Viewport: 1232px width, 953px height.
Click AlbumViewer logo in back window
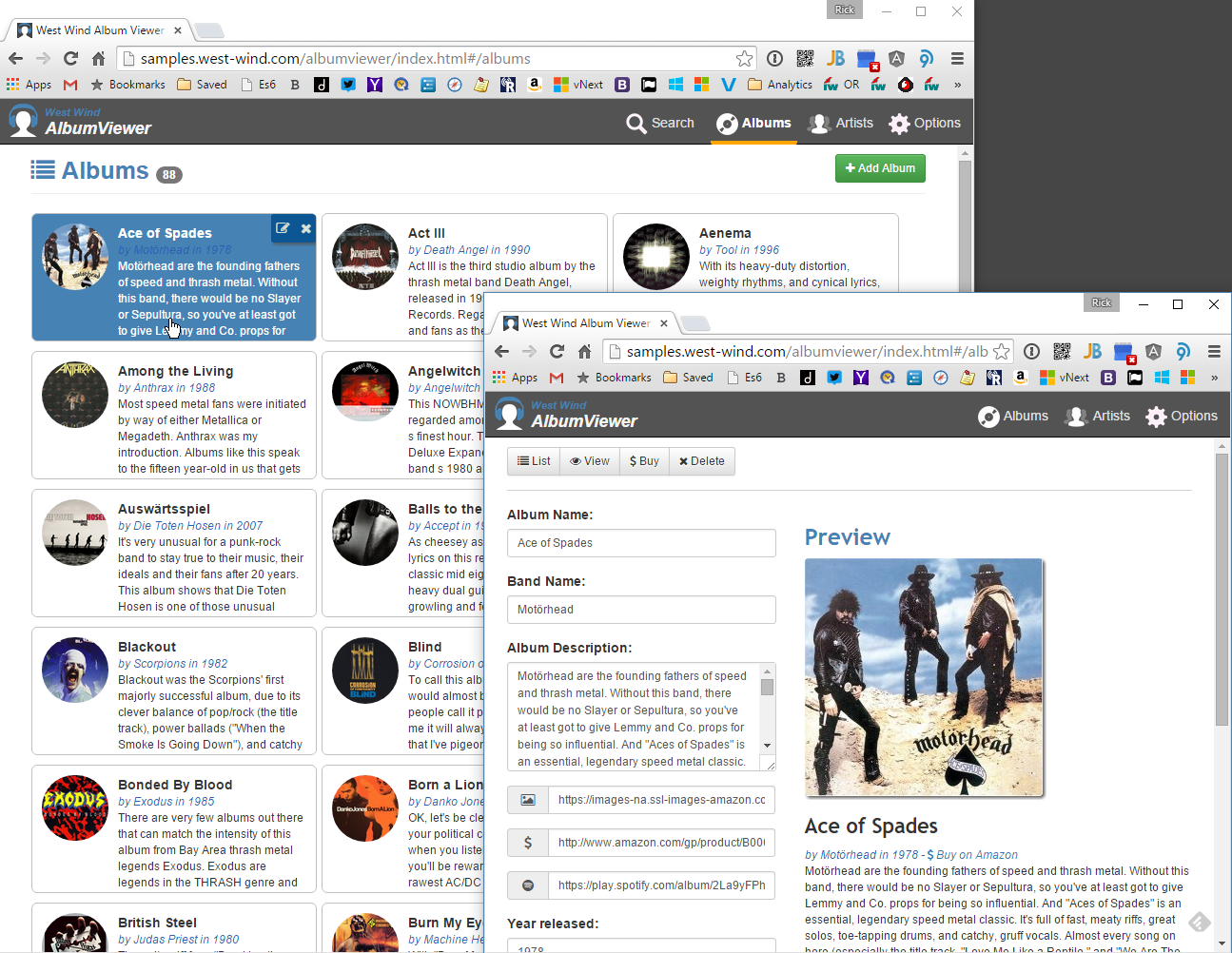pos(80,122)
